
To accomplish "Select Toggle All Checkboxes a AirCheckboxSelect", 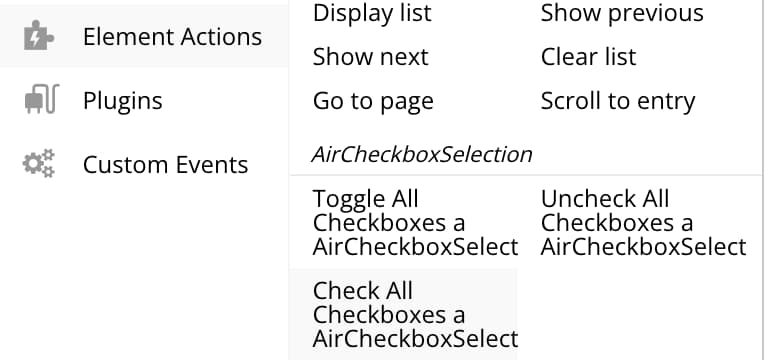I will pyautogui.click(x=415, y=223).
